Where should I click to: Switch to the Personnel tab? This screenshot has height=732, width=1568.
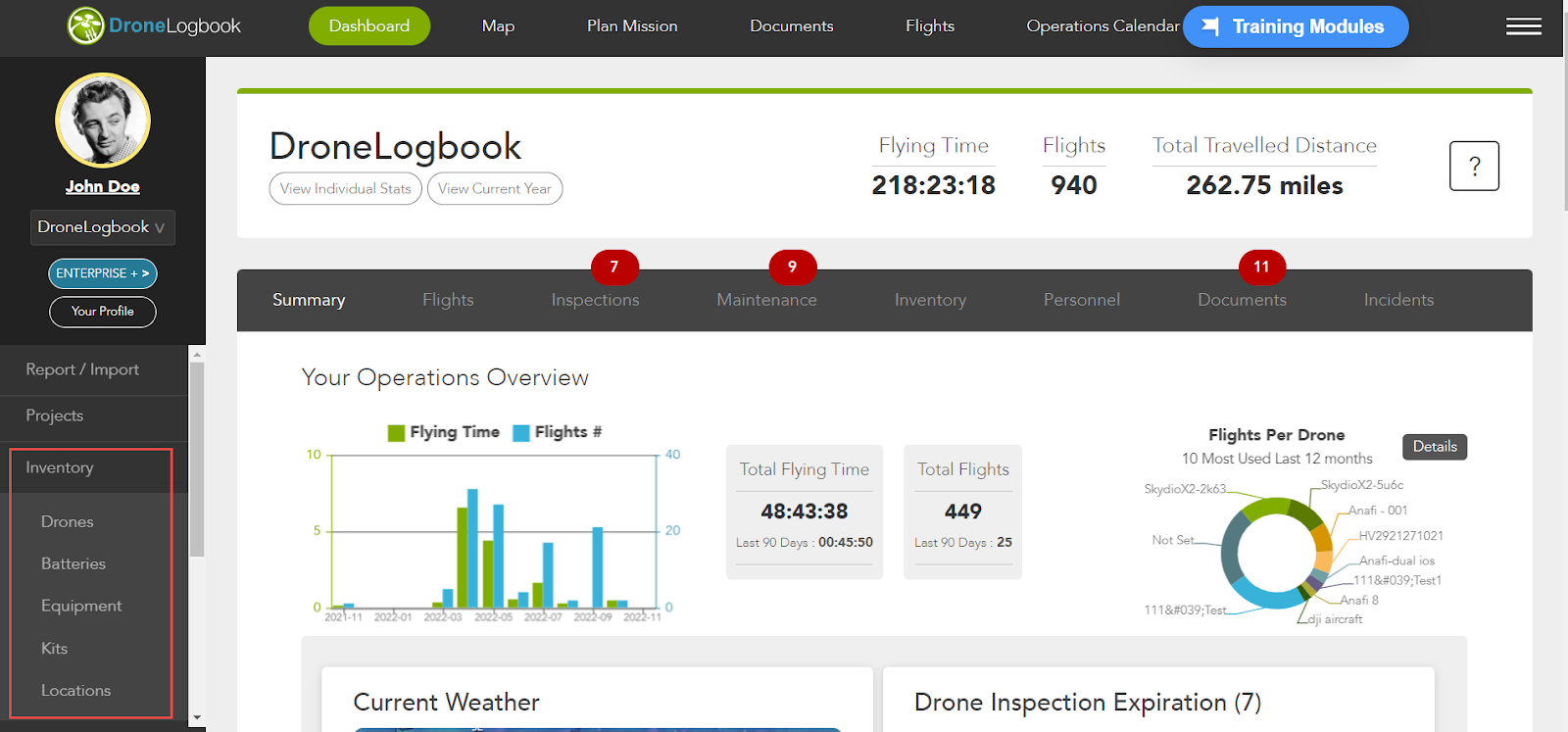[1082, 300]
